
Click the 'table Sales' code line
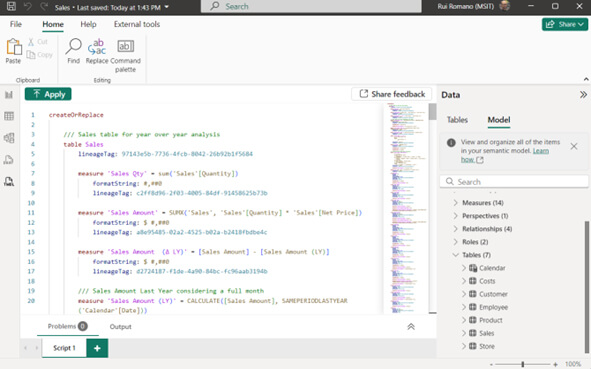coord(83,144)
